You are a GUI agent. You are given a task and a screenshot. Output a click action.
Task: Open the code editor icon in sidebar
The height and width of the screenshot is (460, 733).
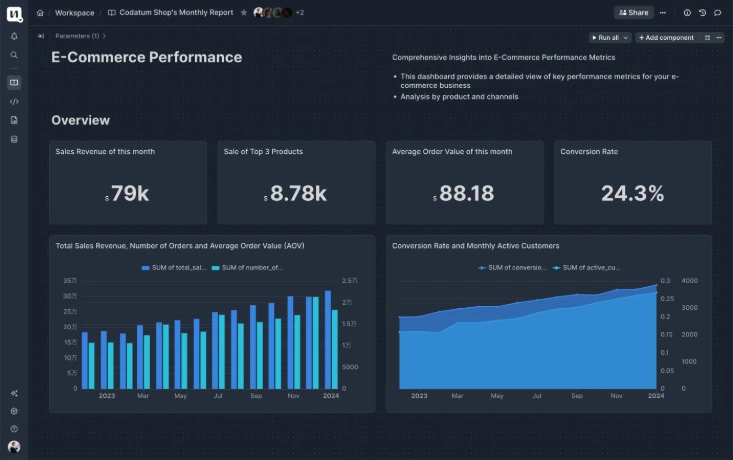14,101
